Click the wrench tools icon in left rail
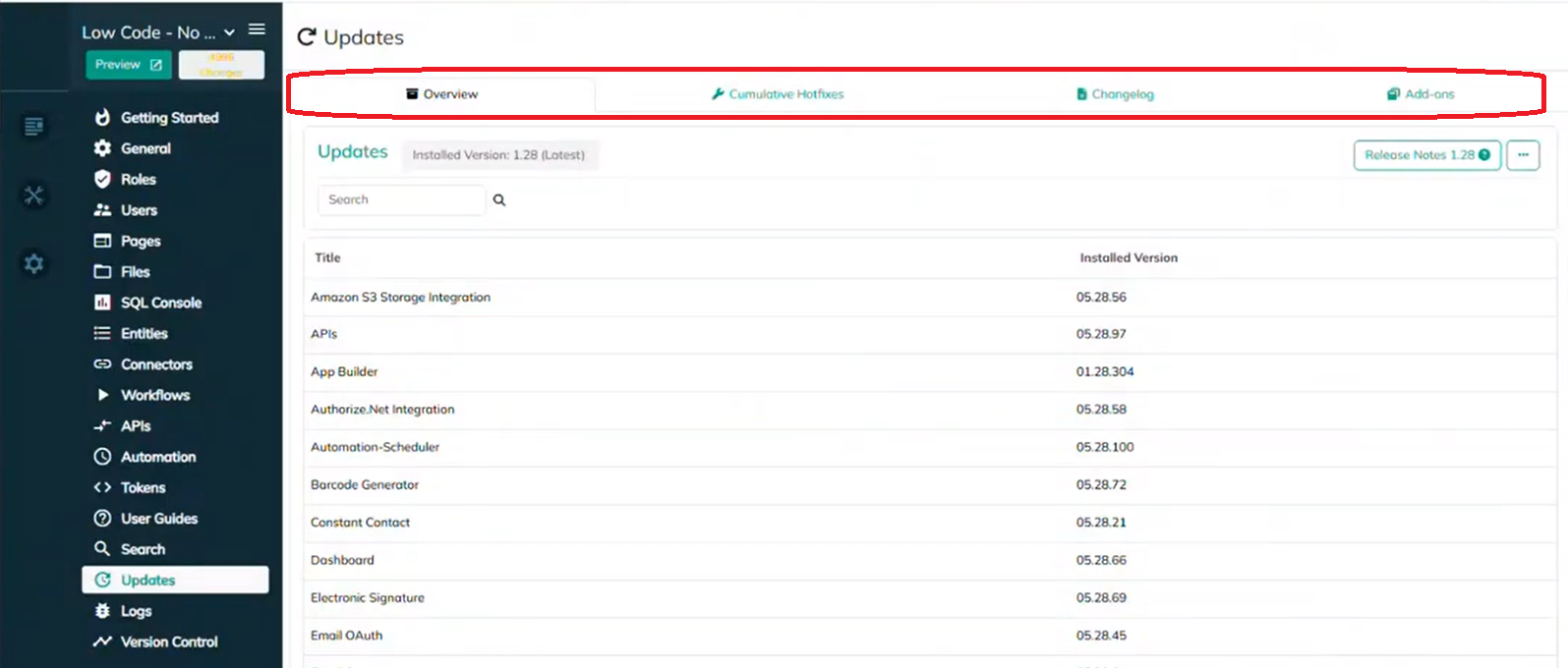 point(34,195)
